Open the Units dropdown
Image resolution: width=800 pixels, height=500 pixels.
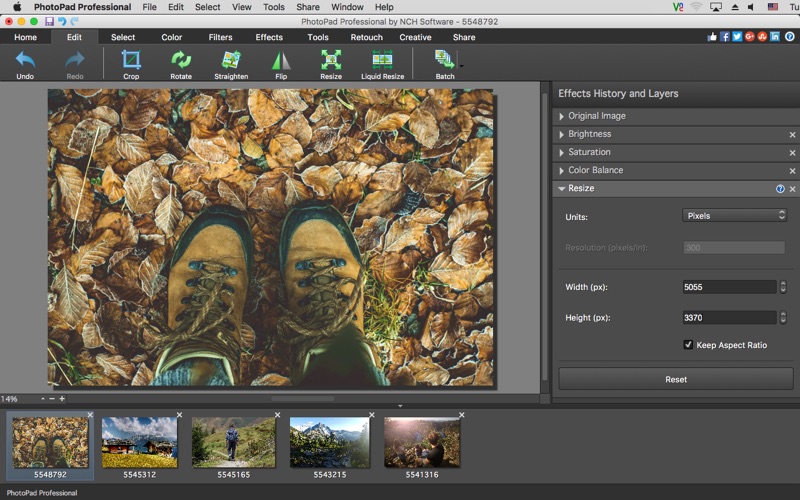click(735, 216)
